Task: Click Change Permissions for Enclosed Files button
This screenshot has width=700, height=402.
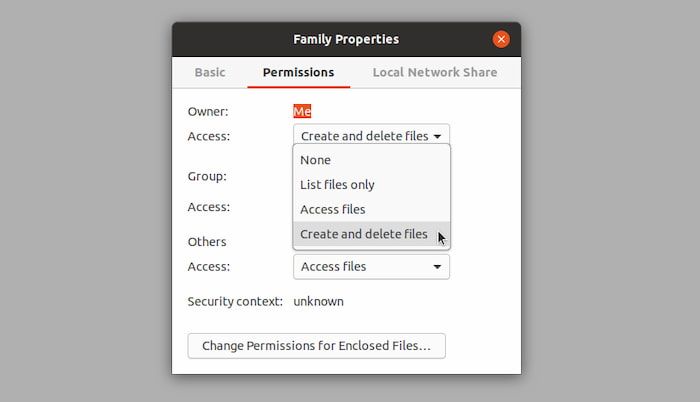Action: point(316,346)
